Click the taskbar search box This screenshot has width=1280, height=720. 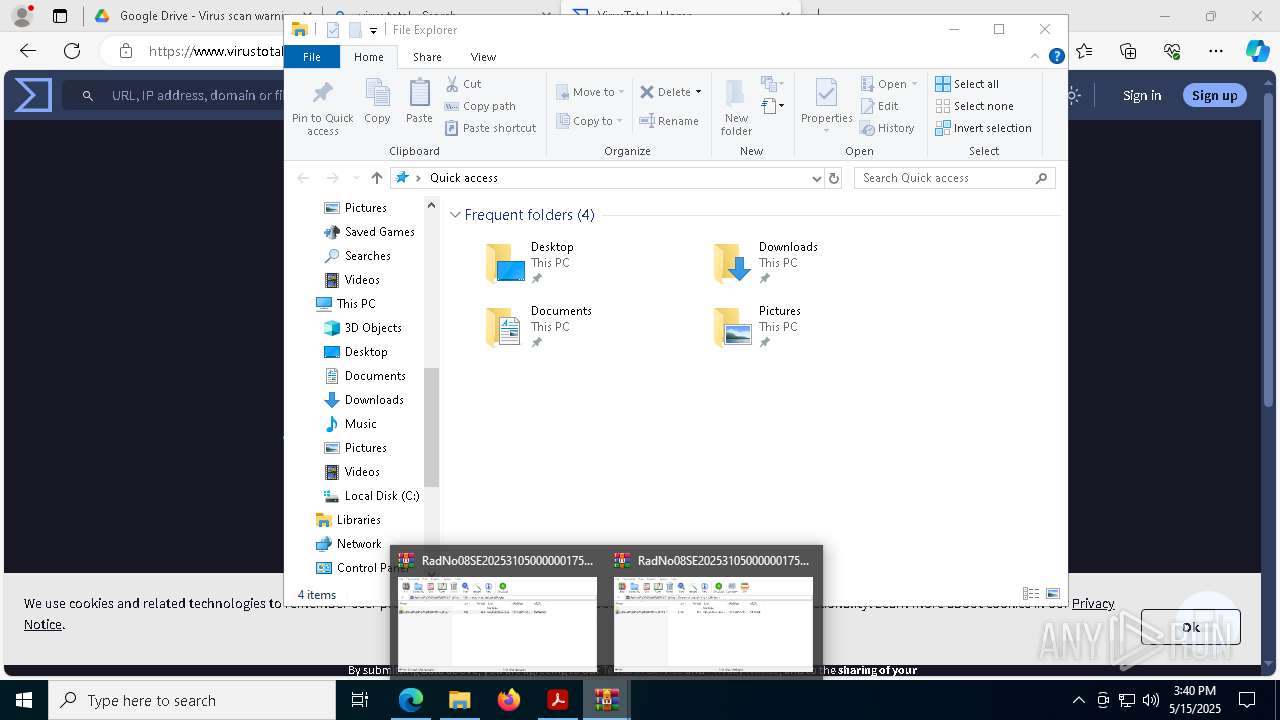pos(192,700)
